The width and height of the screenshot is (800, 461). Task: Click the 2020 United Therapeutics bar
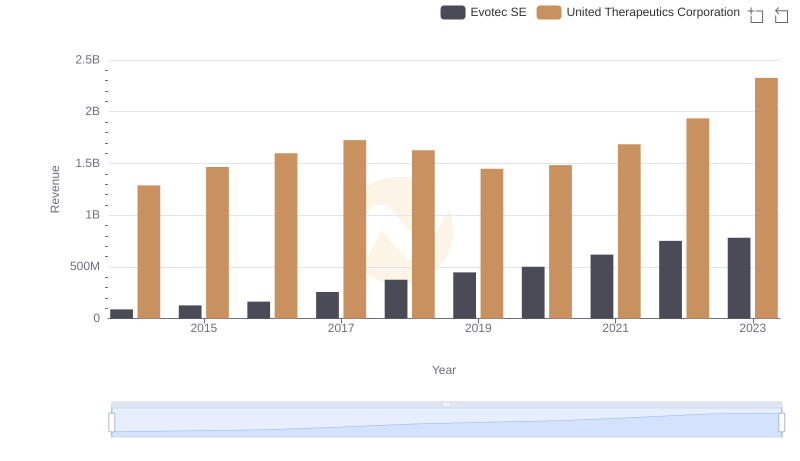pos(560,242)
